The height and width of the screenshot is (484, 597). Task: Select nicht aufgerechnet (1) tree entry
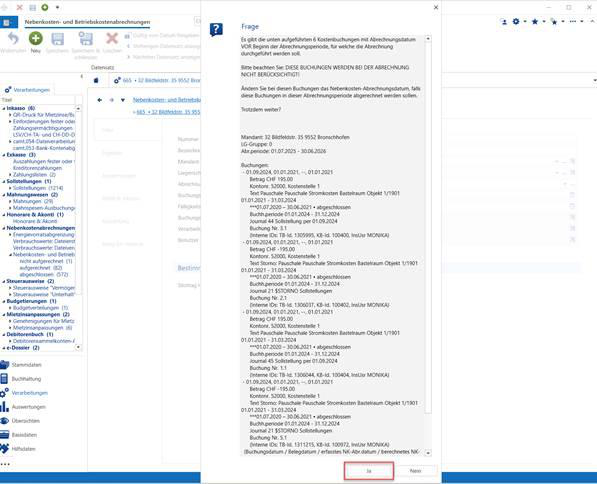pos(46,261)
